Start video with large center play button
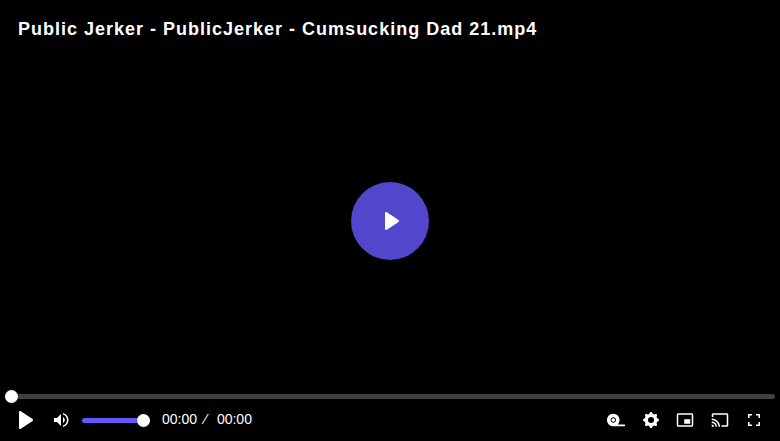780x441 pixels. tap(390, 221)
